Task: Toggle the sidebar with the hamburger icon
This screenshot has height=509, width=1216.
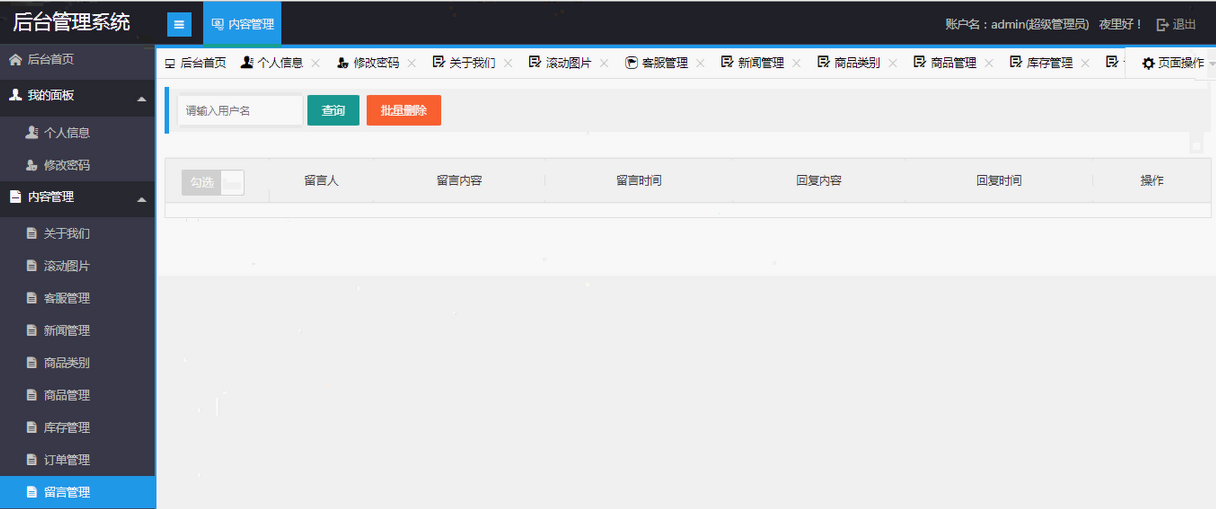Action: (179, 24)
